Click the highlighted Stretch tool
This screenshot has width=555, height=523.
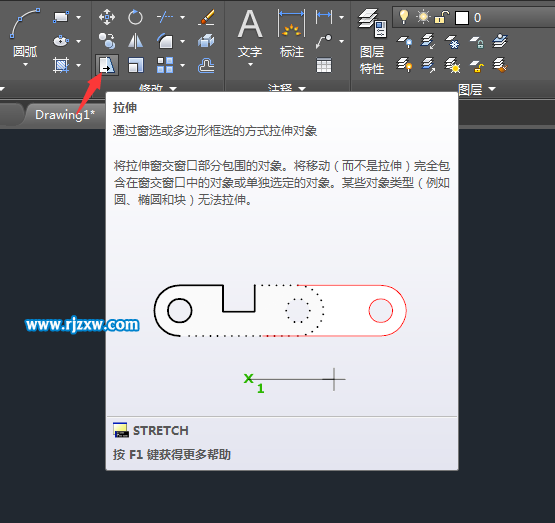[107, 65]
